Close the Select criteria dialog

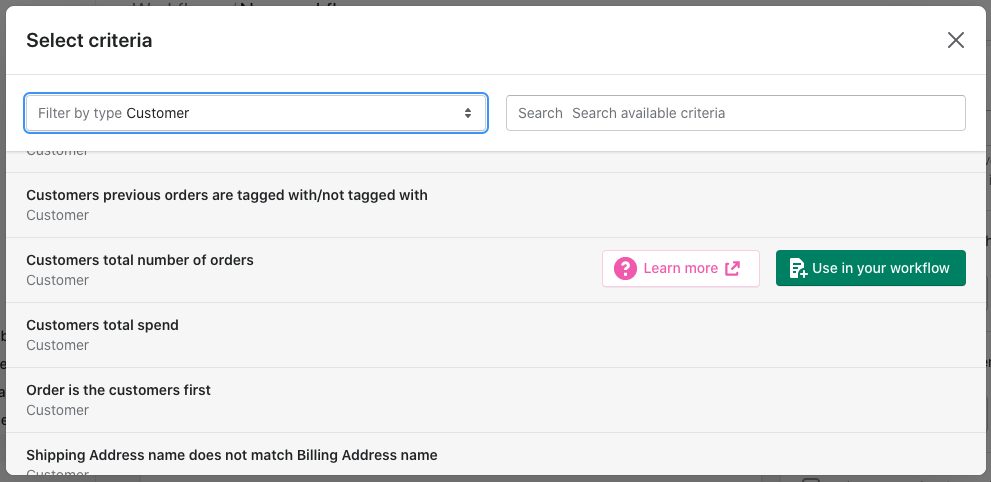click(x=956, y=40)
